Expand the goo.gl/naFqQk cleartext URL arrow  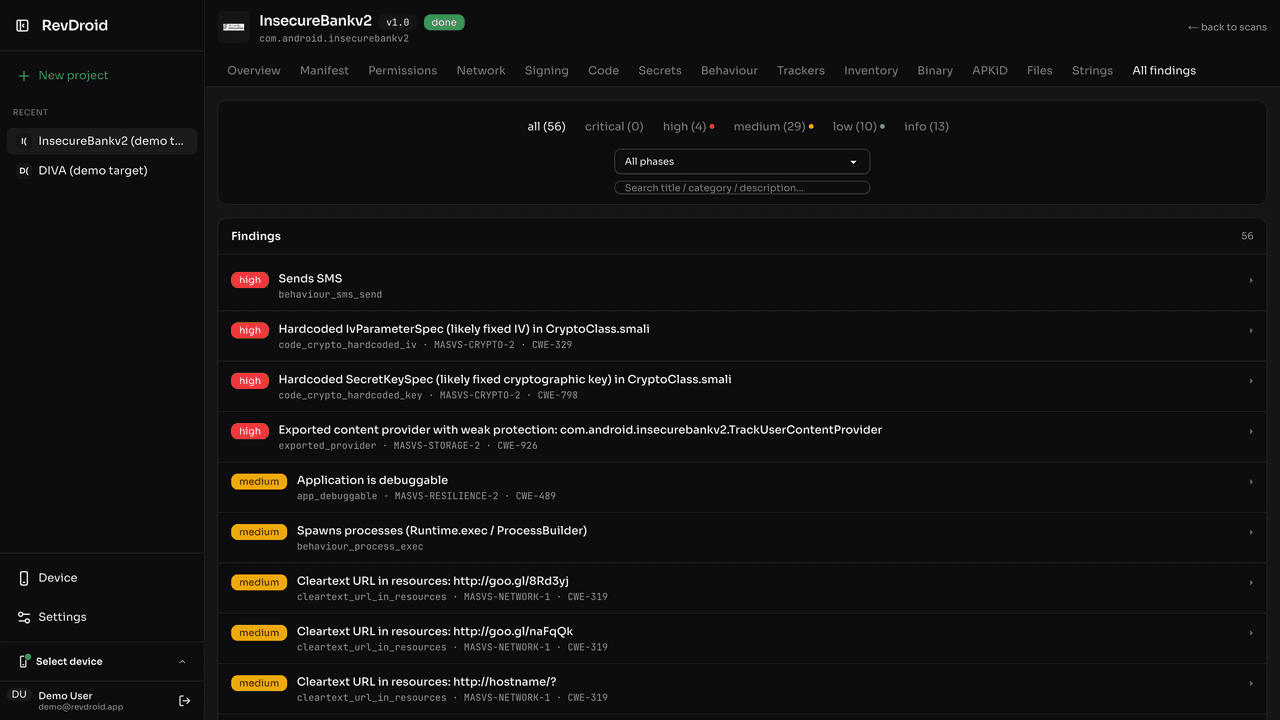1251,633
